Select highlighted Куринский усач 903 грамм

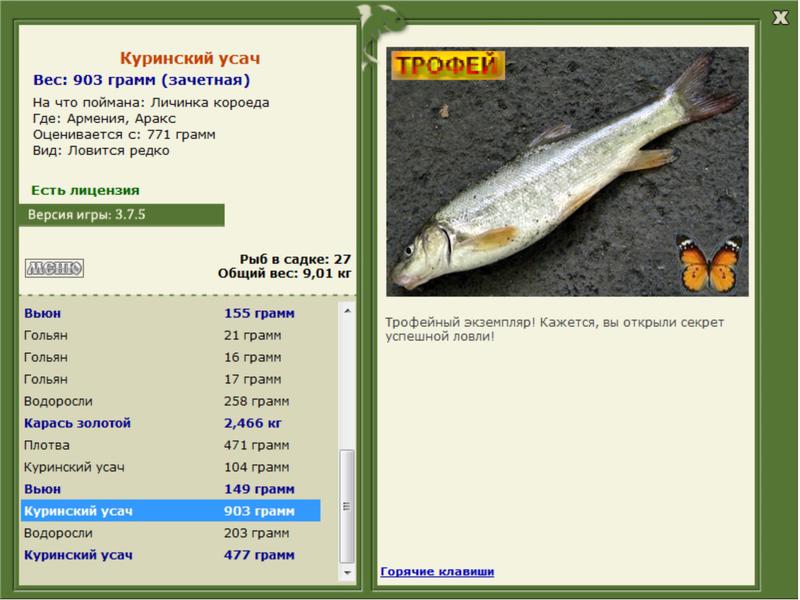point(170,511)
